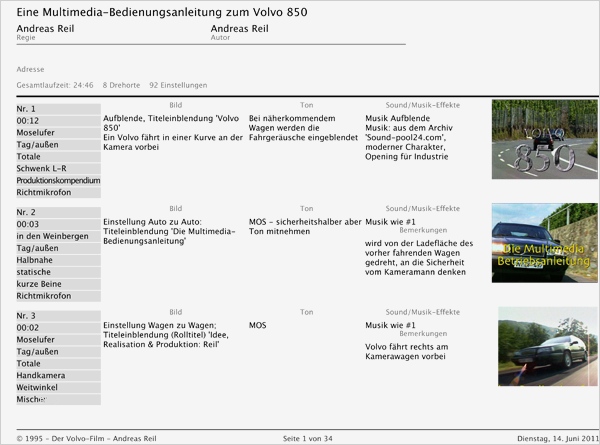Select 'Halbnahe' shot size field
Screen dimensions: 600x445
pos(58,260)
